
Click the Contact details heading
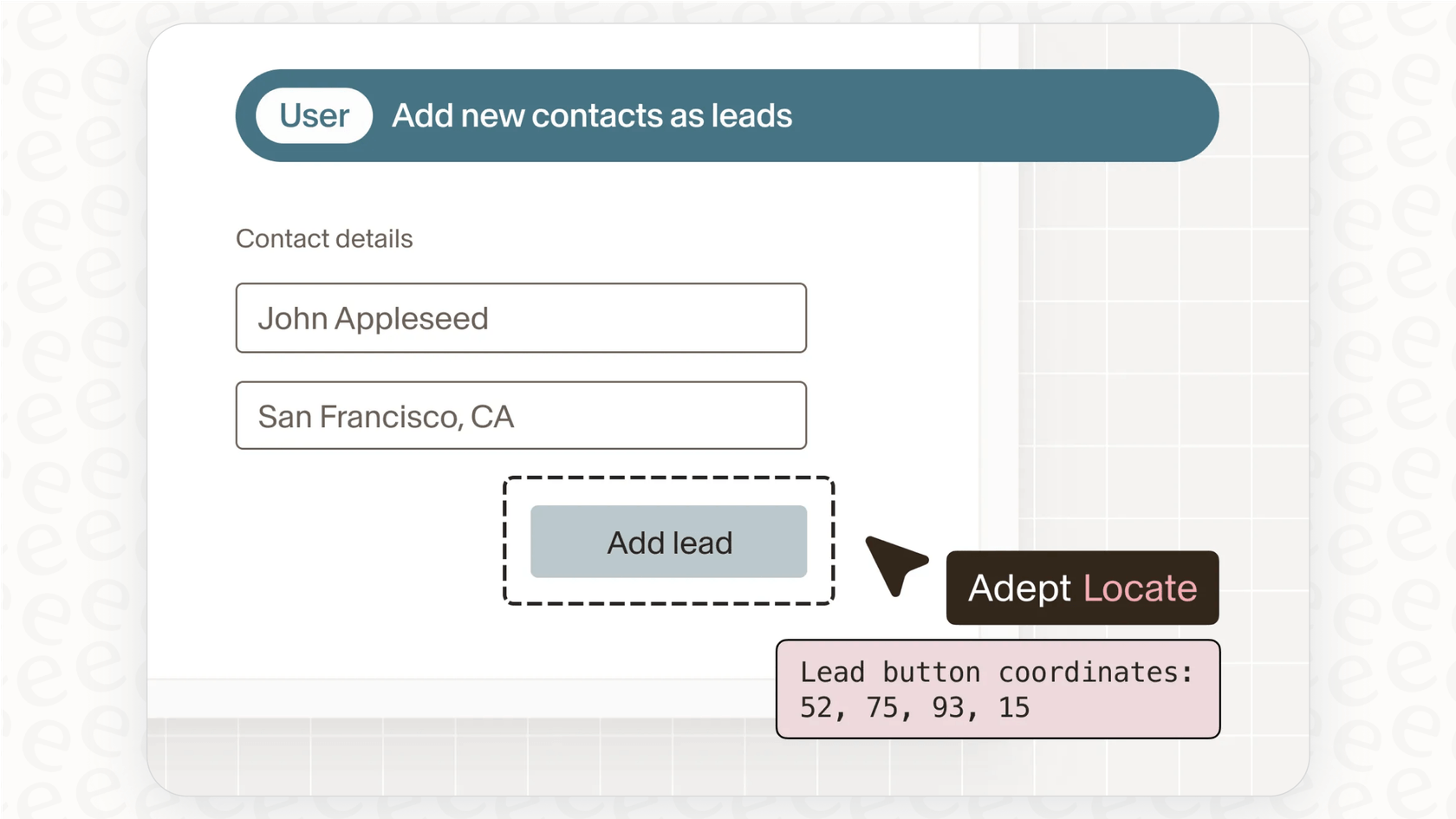[x=324, y=238]
